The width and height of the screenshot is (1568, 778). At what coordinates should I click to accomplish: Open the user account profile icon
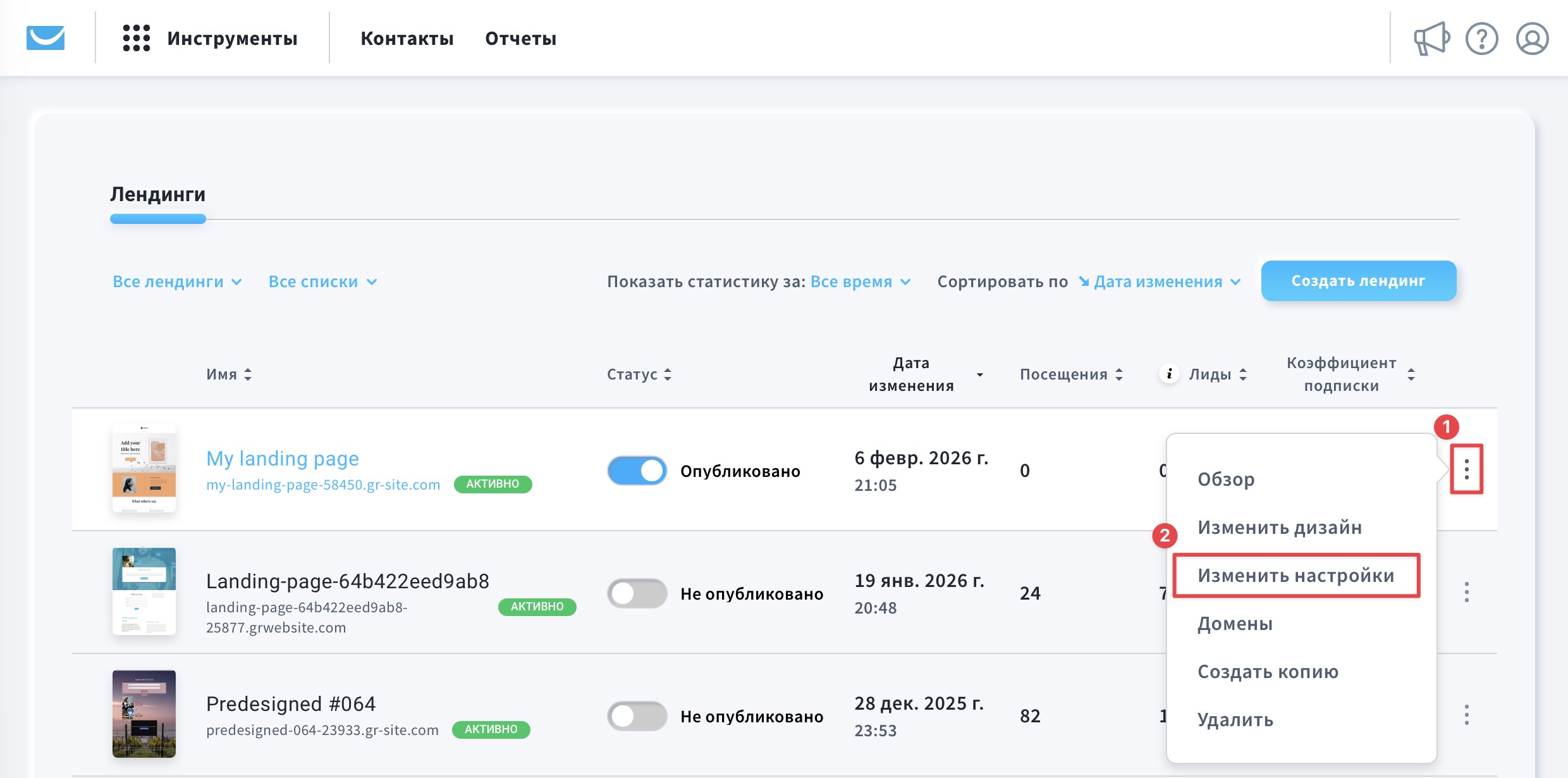1532,39
